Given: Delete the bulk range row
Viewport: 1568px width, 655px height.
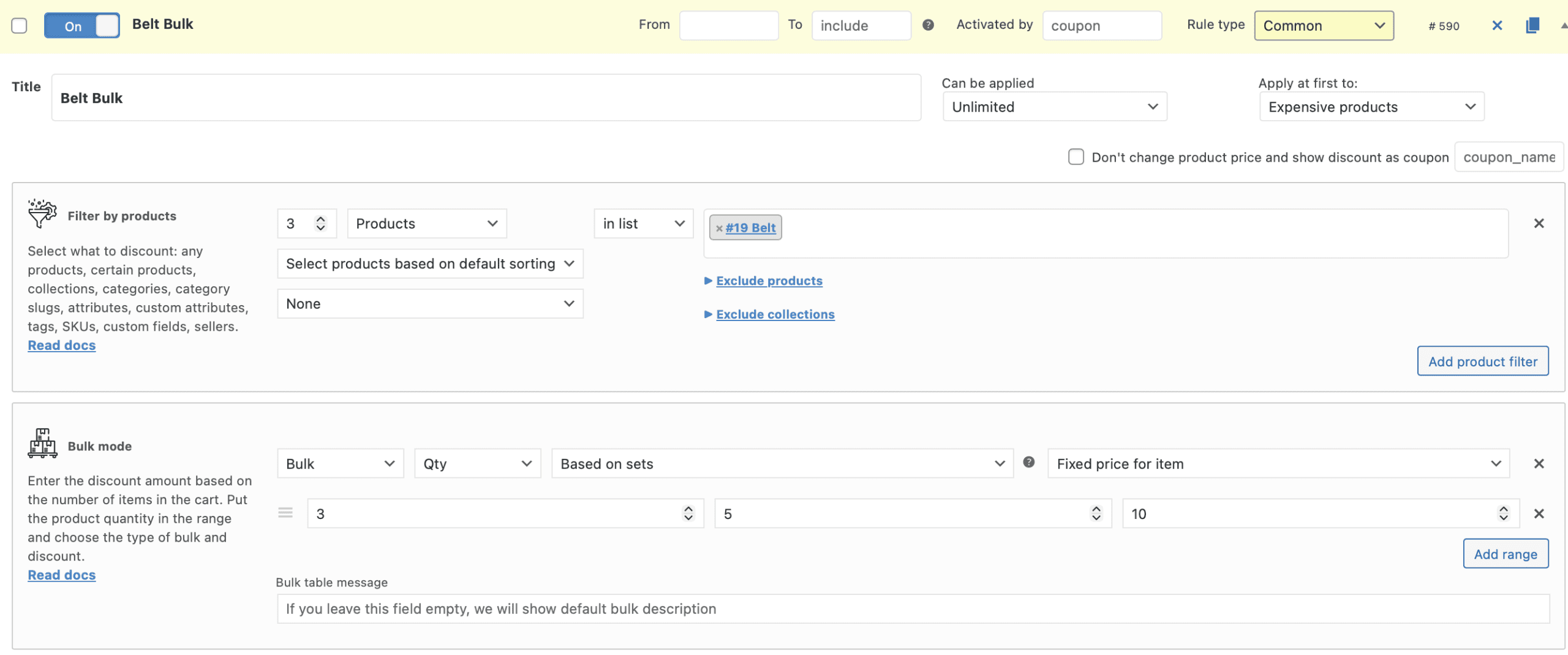Looking at the screenshot, I should (x=1539, y=513).
